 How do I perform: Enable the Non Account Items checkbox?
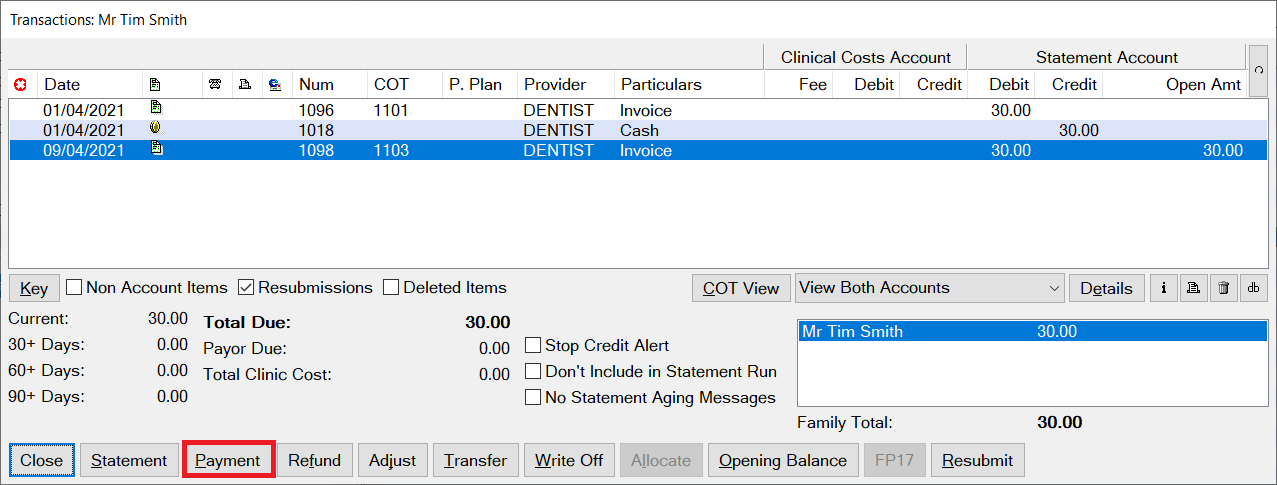74,288
